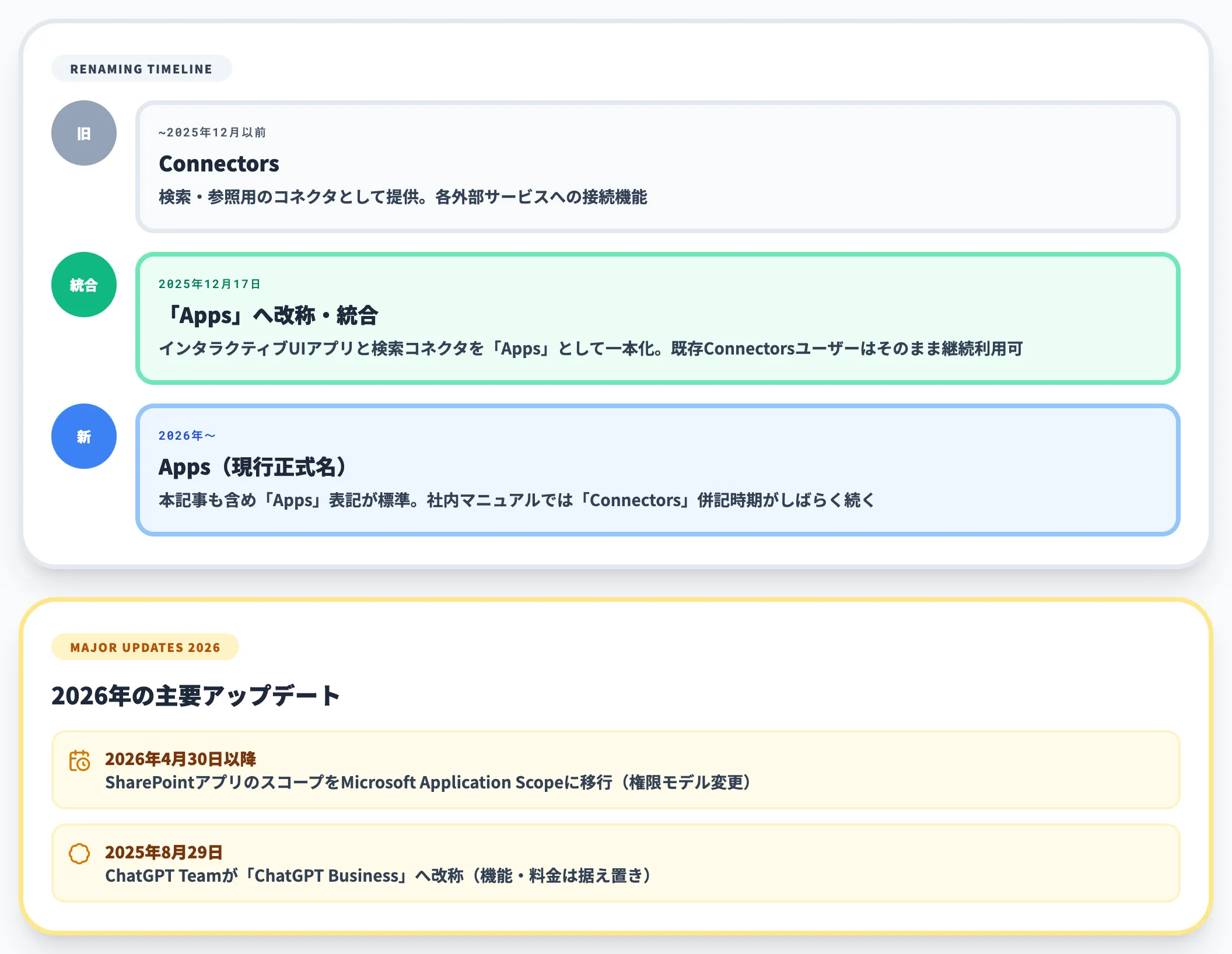The width and height of the screenshot is (1232, 954).
Task: Click the date 2025年8月29日
Action: pos(164,852)
